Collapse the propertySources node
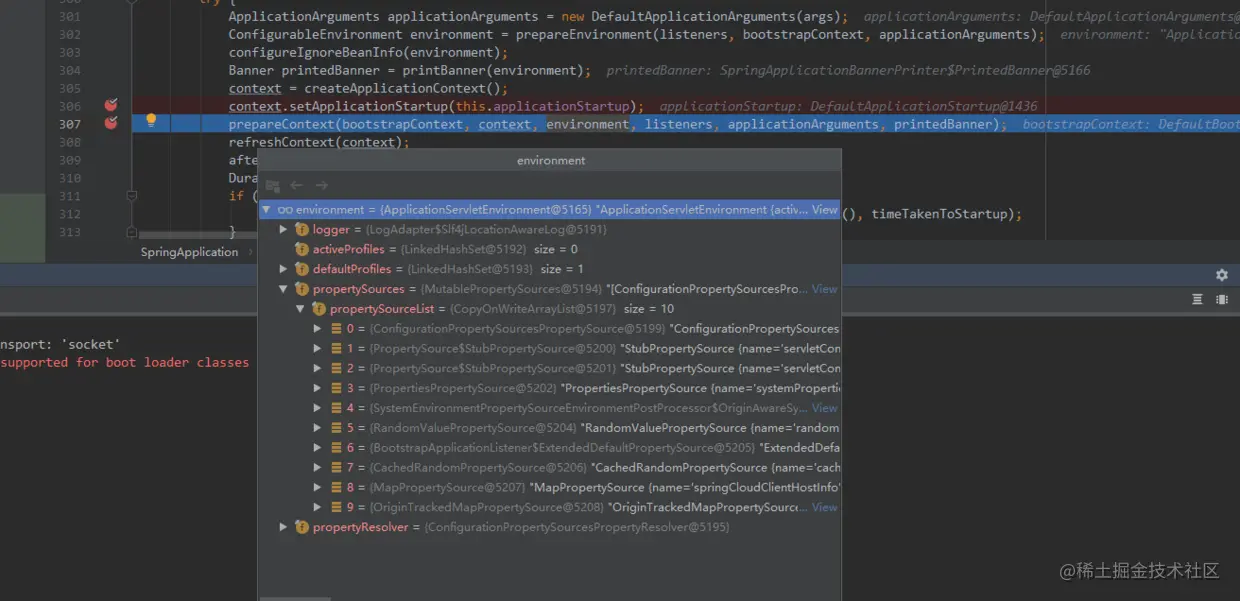Screen dimensions: 1240x601 coord(284,289)
